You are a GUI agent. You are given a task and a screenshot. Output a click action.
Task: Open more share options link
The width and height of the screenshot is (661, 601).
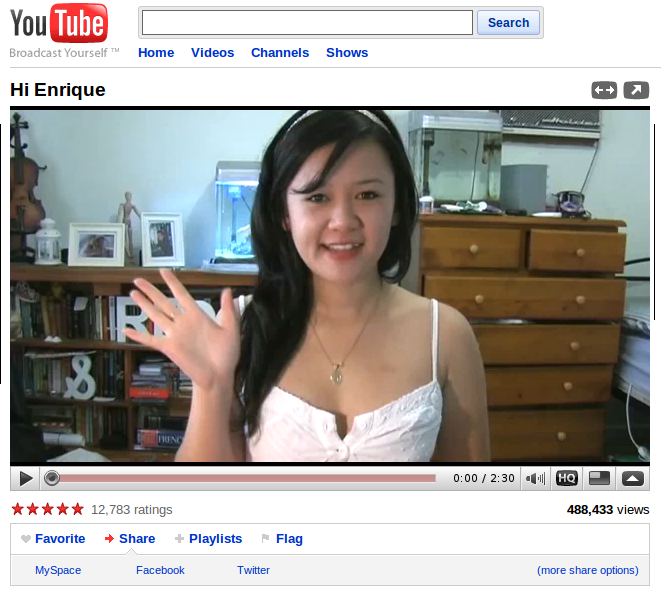tap(587, 570)
